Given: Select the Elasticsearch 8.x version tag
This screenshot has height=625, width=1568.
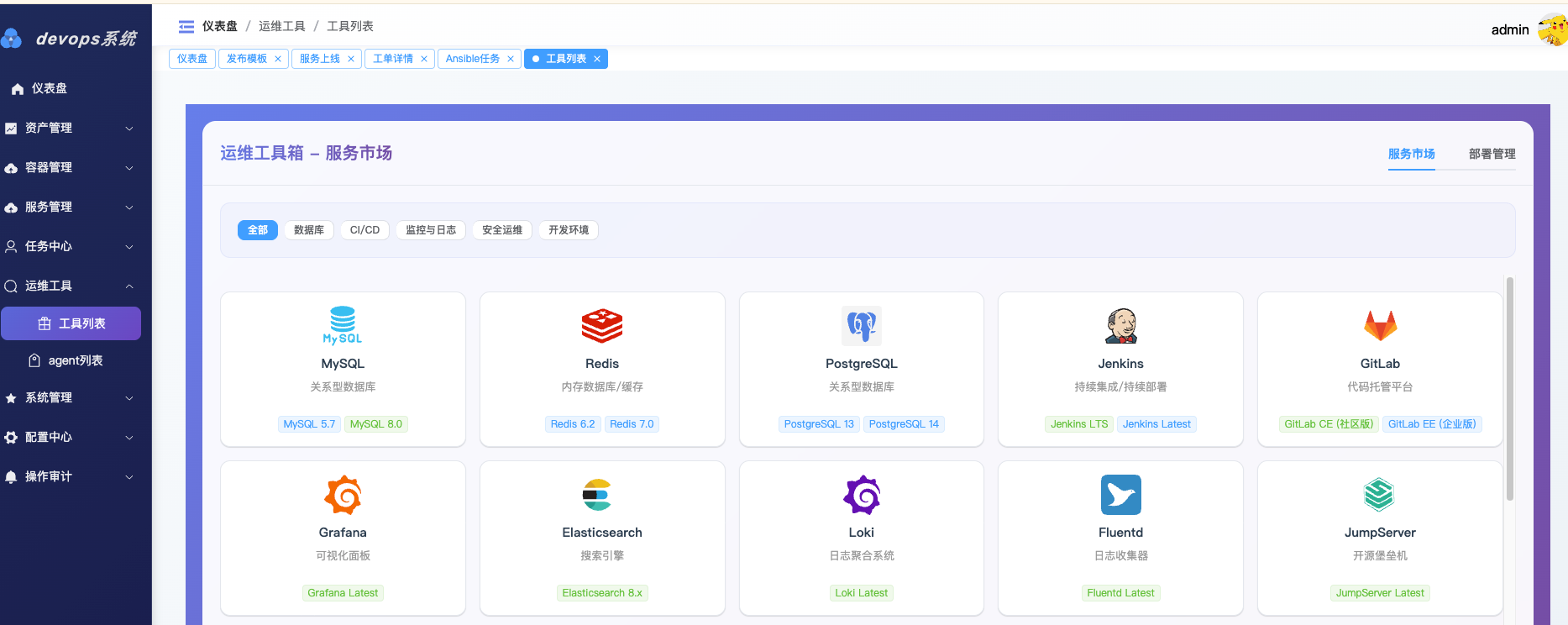Looking at the screenshot, I should click(x=602, y=593).
